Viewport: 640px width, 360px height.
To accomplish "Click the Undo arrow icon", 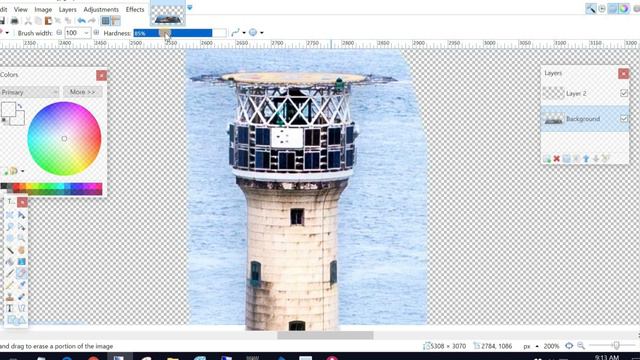I will click(x=81, y=20).
